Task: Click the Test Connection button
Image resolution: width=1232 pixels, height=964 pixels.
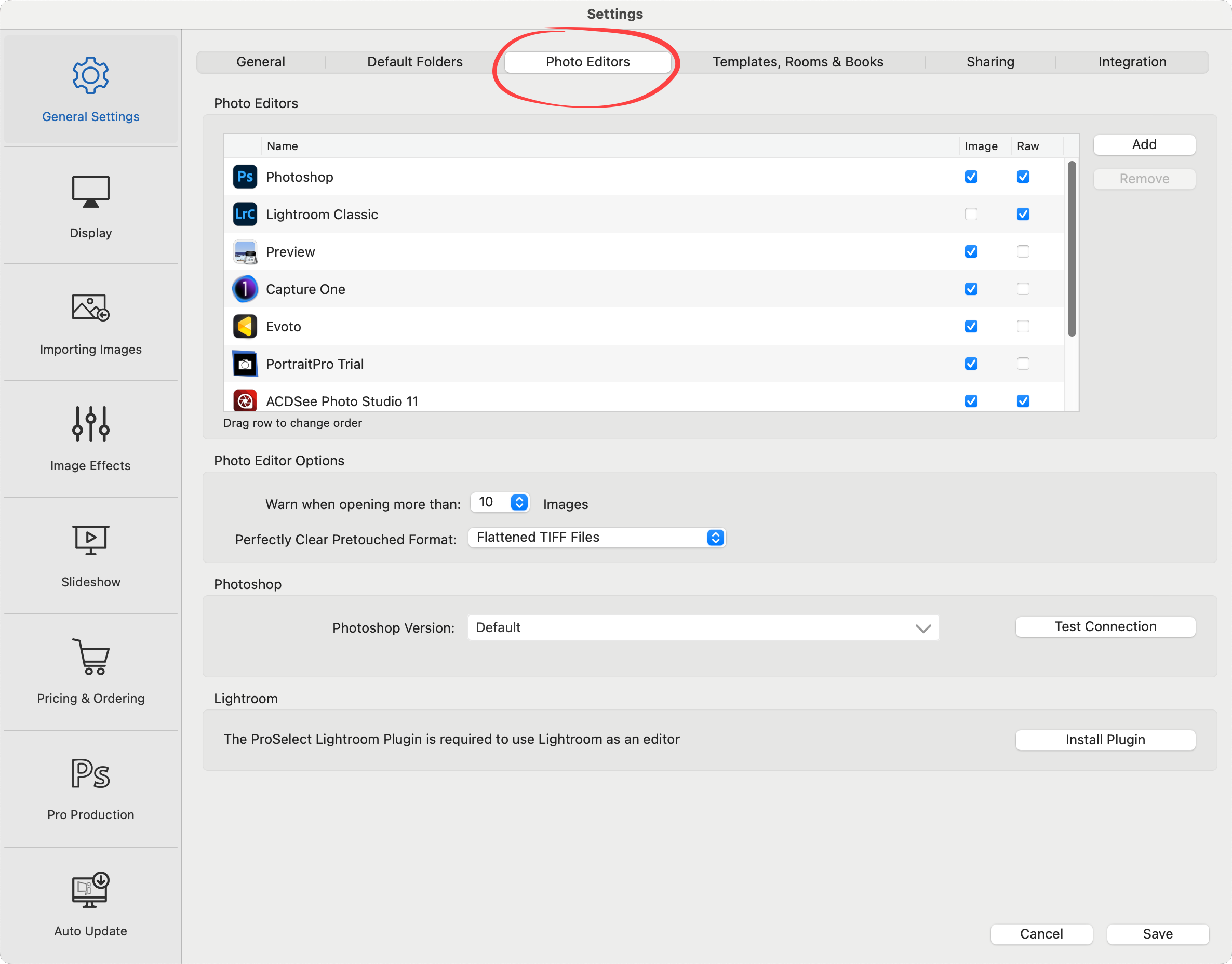Action: tap(1104, 626)
